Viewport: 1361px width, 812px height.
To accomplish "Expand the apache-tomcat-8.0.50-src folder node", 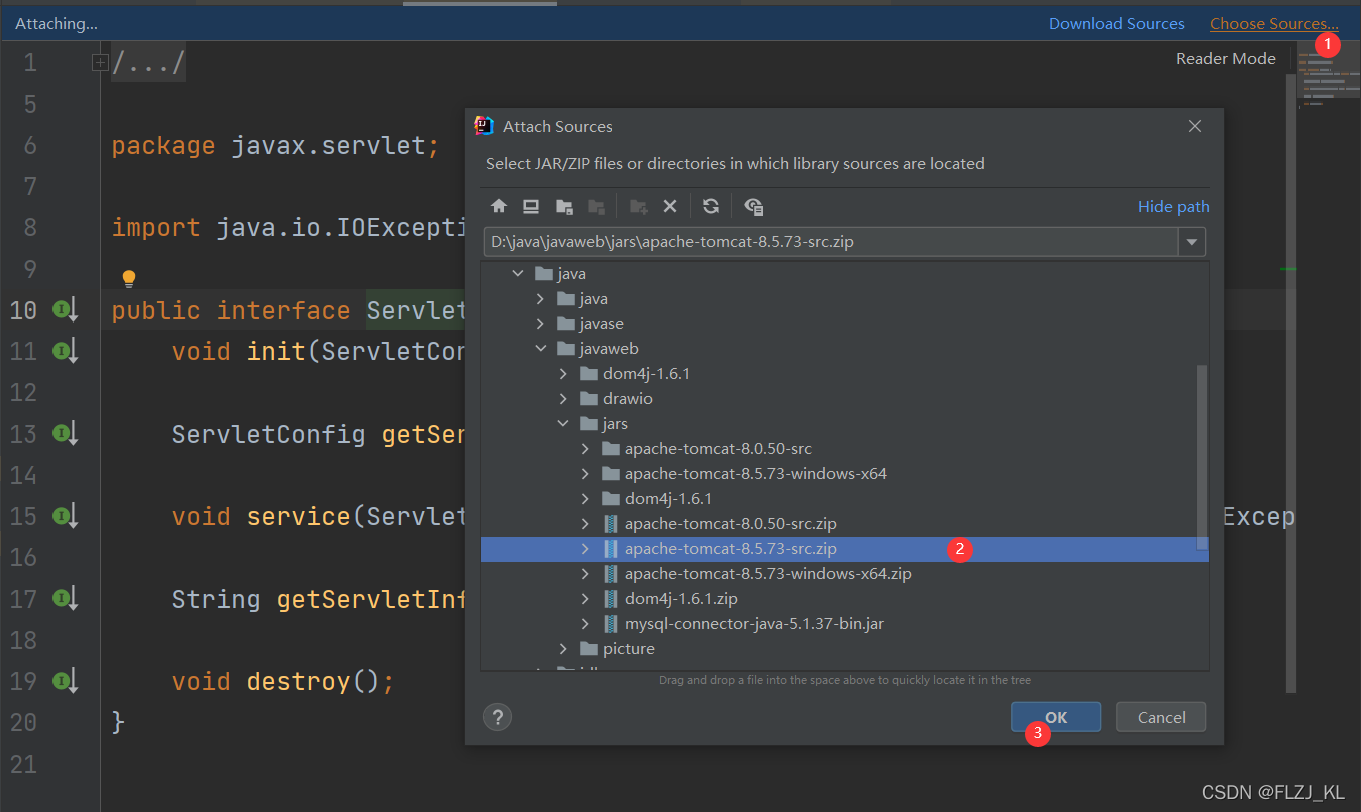I will [586, 448].
